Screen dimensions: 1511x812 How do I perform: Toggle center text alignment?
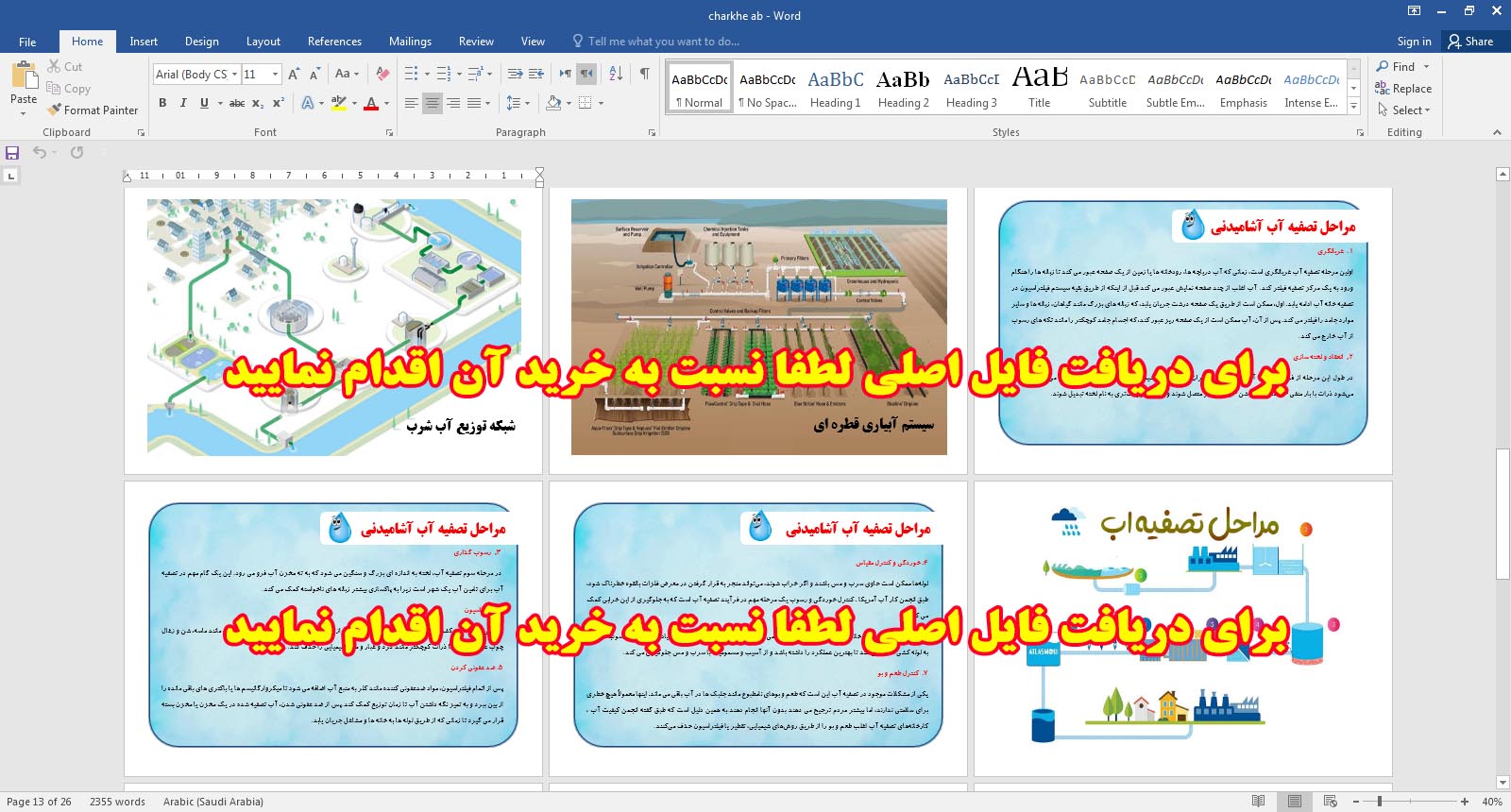(x=432, y=103)
